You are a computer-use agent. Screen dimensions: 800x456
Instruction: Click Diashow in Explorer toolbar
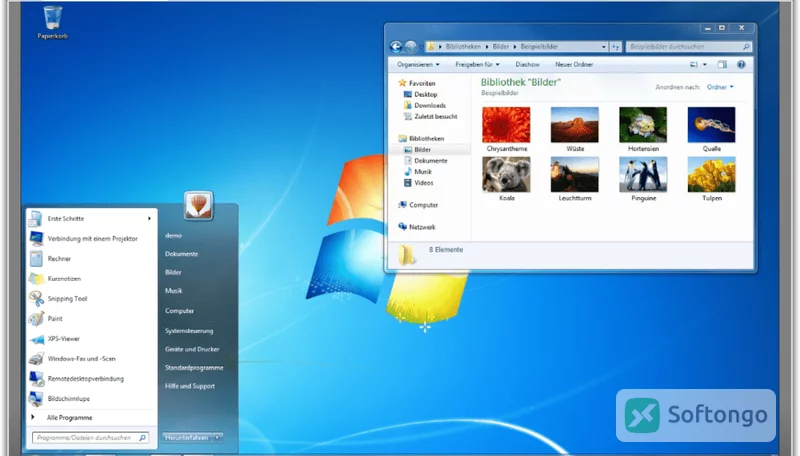(x=528, y=64)
